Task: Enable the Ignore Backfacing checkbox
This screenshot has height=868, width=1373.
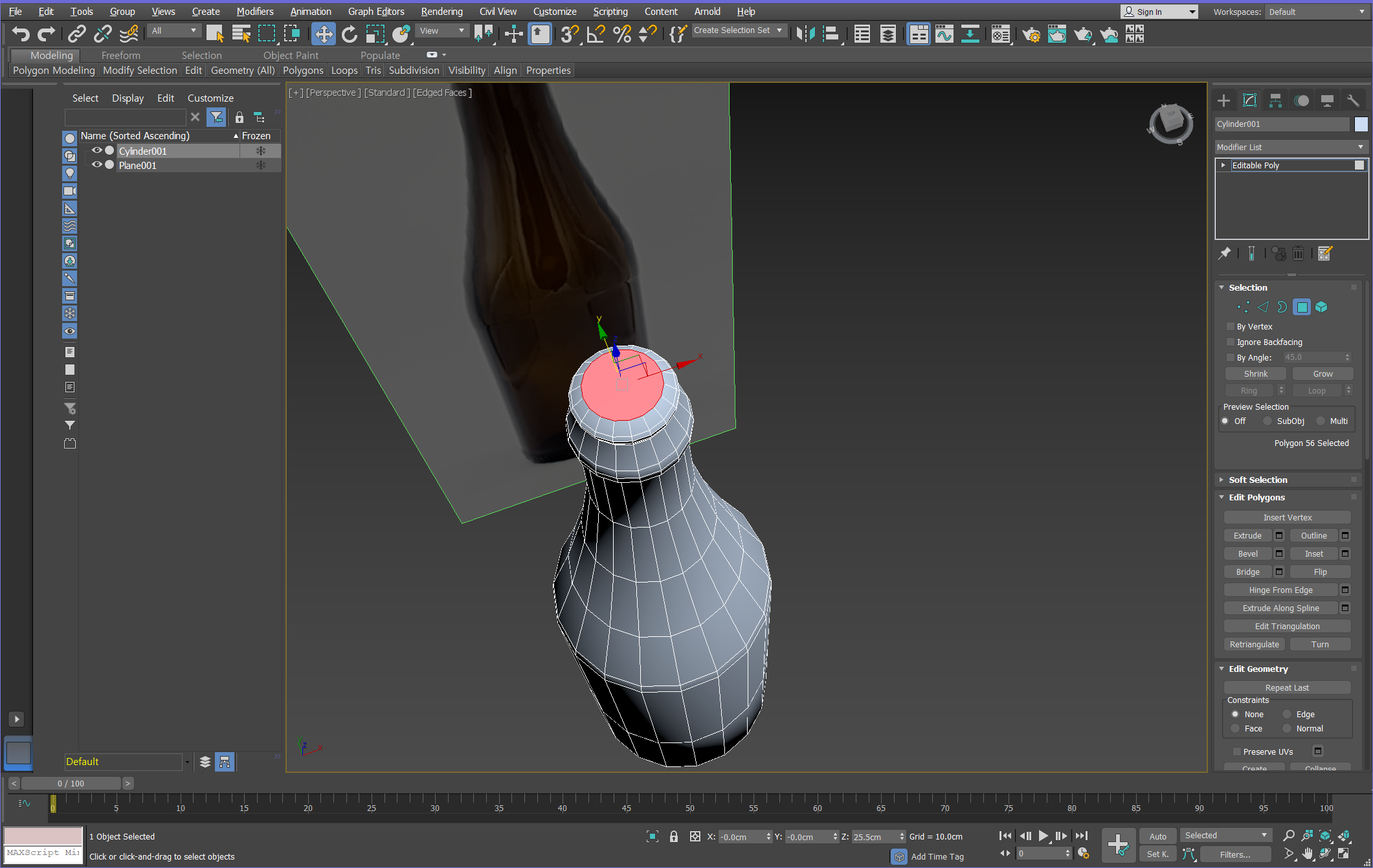Action: [x=1231, y=342]
